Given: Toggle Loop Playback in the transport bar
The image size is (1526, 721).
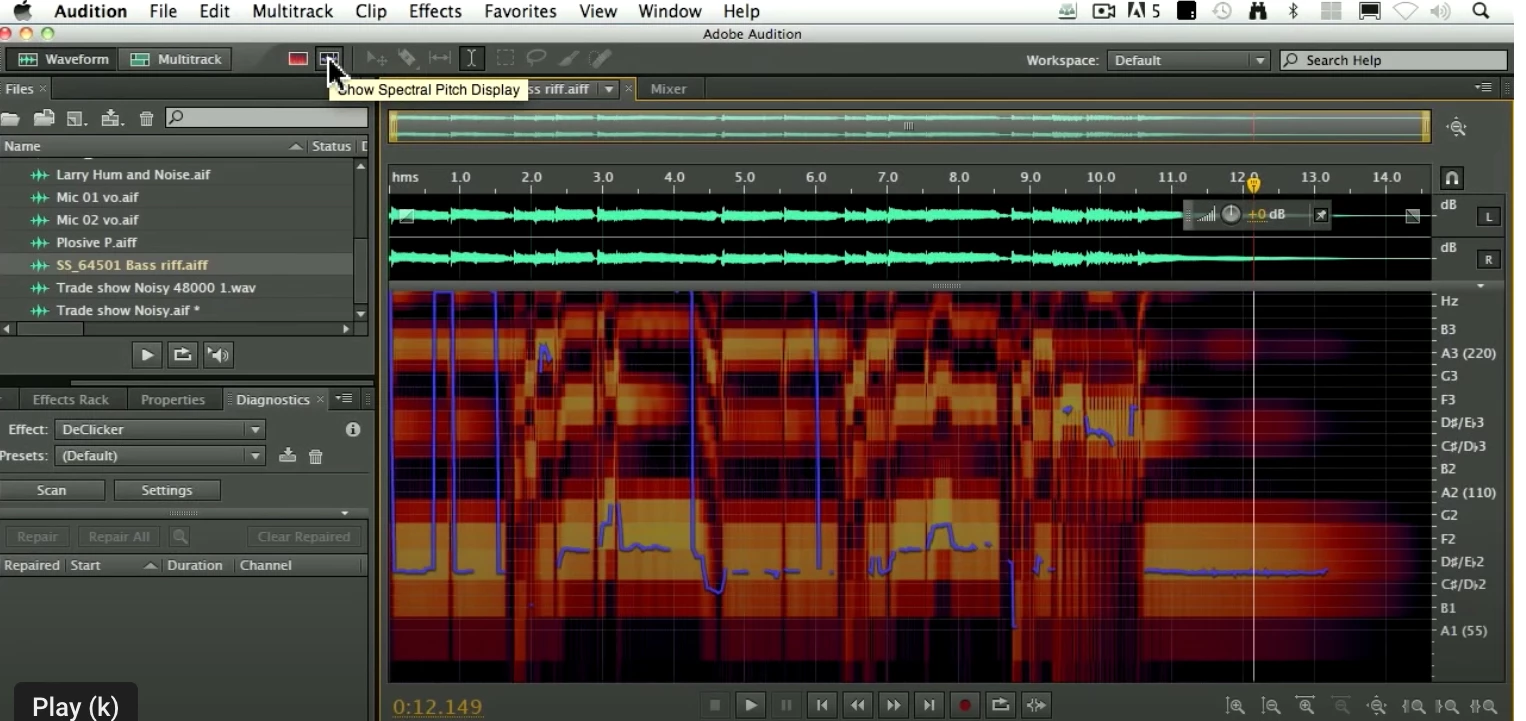Looking at the screenshot, I should pyautogui.click(x=1000, y=705).
